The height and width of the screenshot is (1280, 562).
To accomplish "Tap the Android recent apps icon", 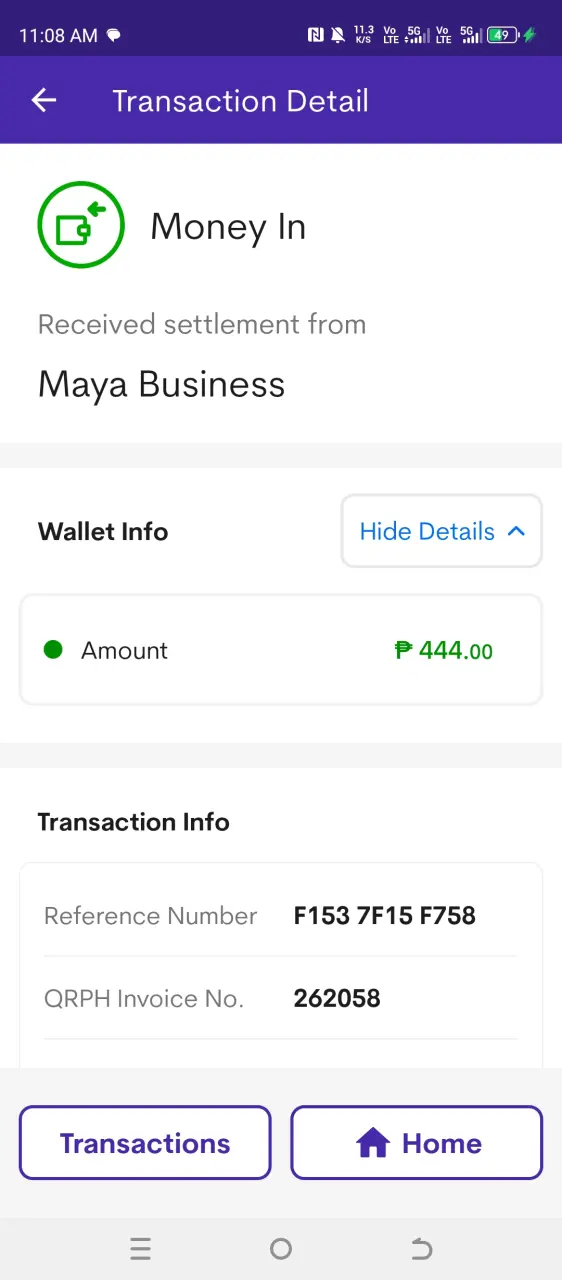I will [140, 1248].
